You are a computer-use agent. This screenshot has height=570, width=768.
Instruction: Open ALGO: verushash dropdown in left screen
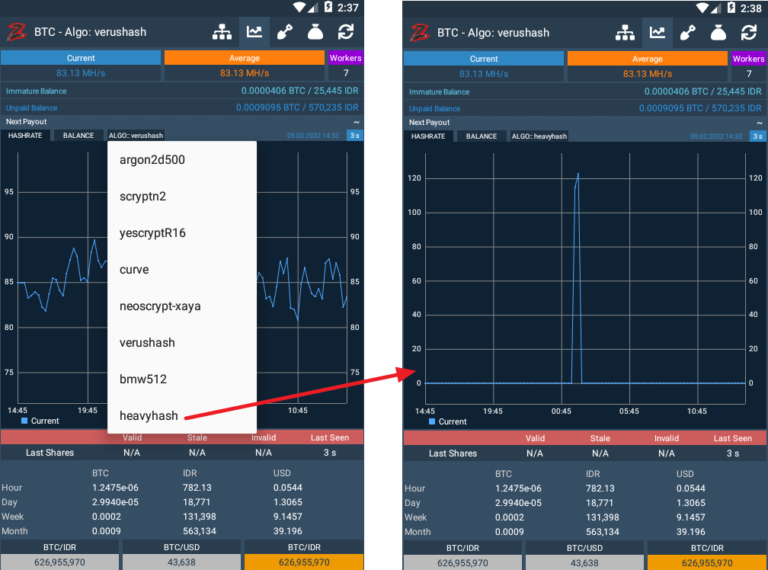(x=136, y=135)
